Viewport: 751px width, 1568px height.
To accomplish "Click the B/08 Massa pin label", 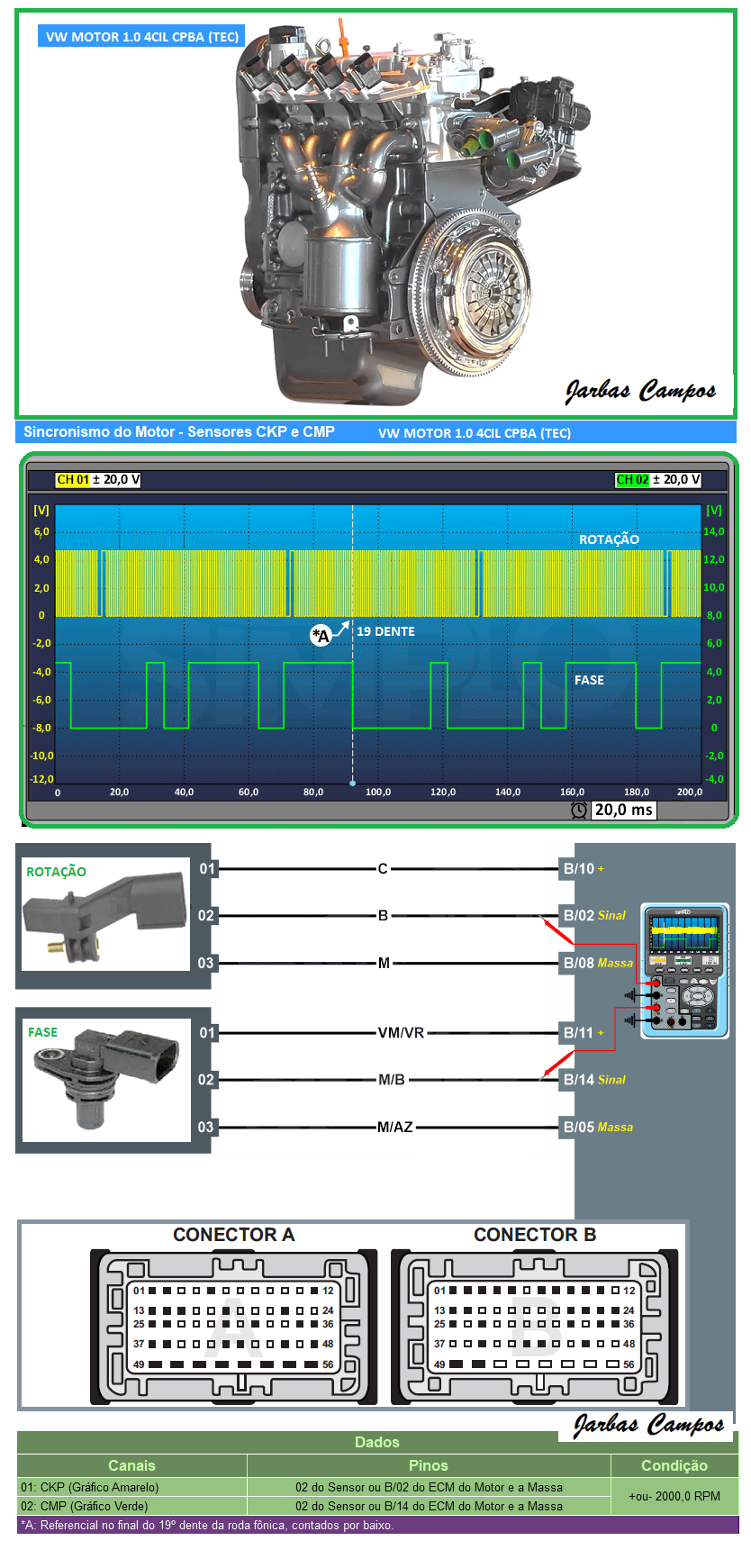I will click(x=598, y=963).
